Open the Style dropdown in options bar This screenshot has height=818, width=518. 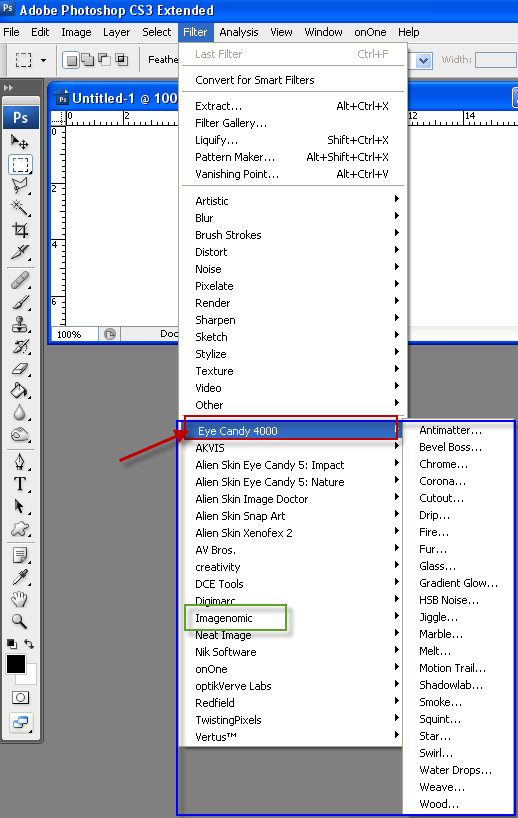[423, 61]
